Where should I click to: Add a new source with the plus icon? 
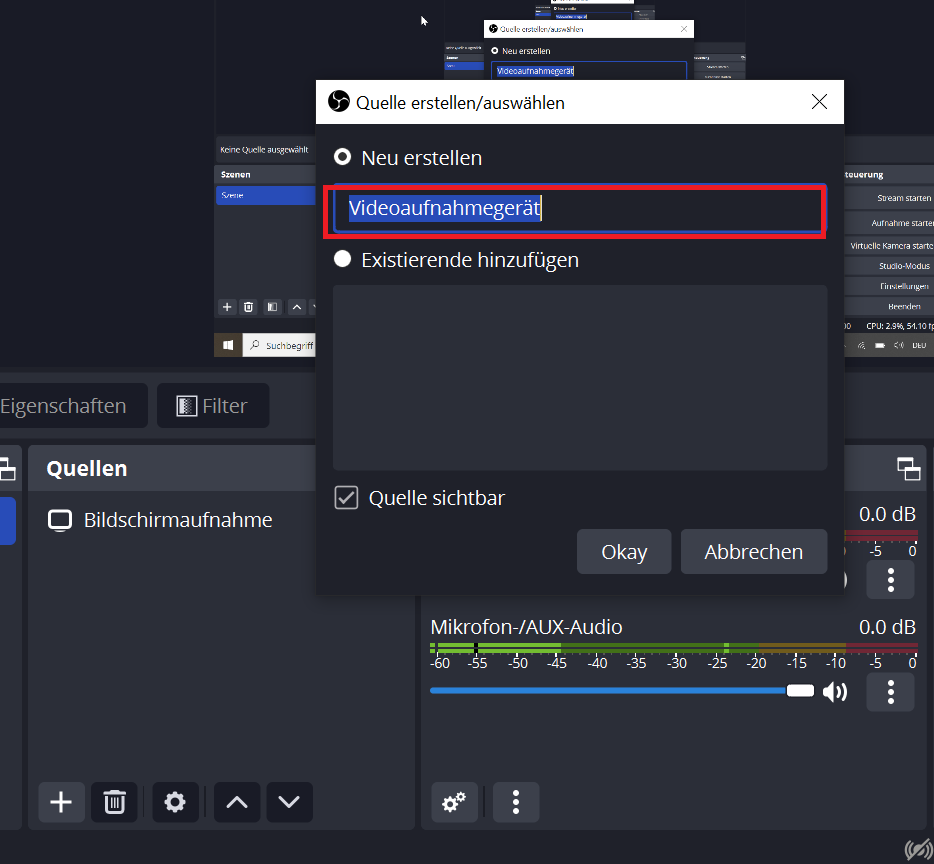(61, 801)
